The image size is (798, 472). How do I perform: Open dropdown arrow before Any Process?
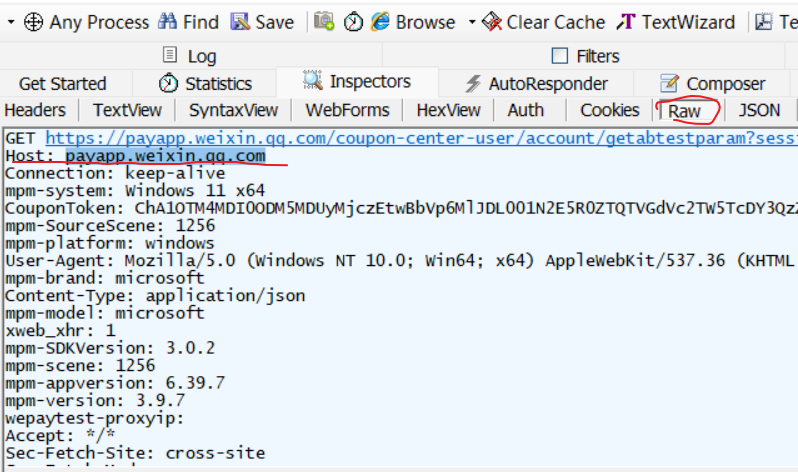11,22
